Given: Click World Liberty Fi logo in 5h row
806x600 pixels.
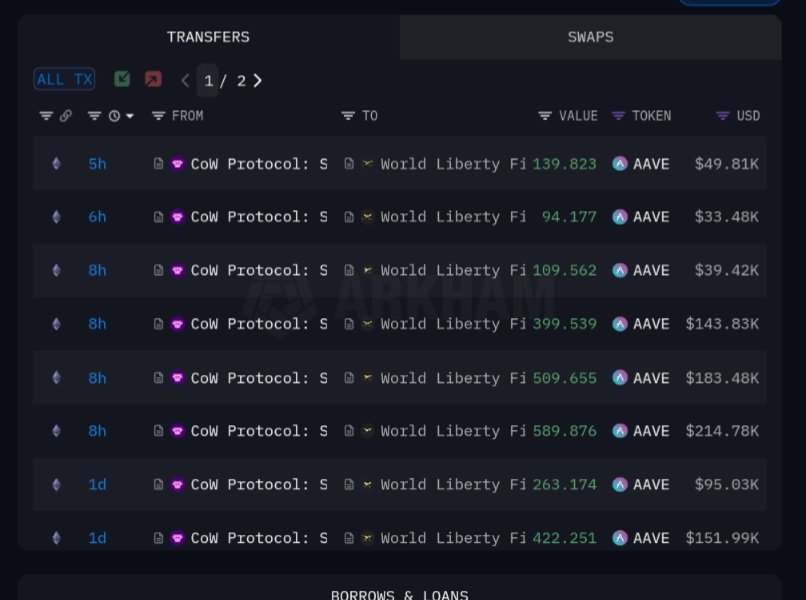Looking at the screenshot, I should coord(368,164).
